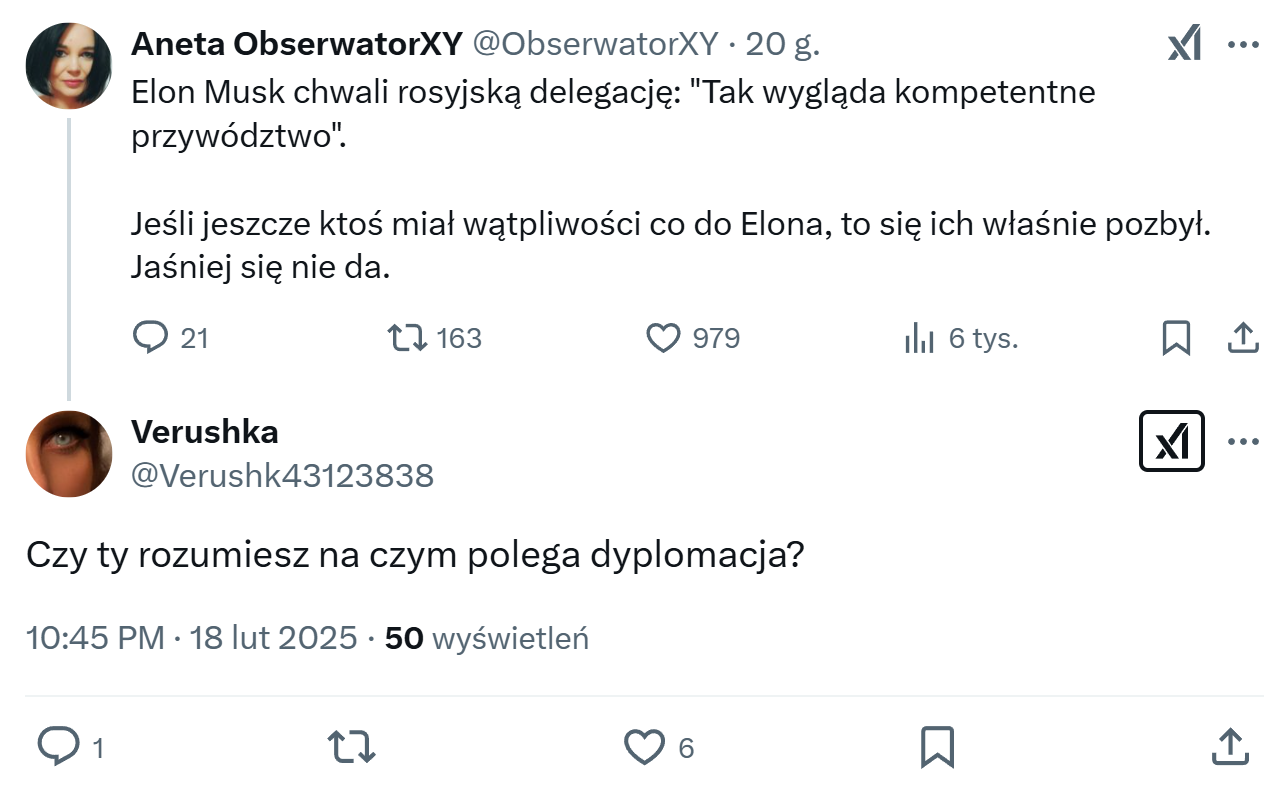Open more options on Aneta's post
This screenshot has height=792, width=1283.
click(x=1242, y=45)
